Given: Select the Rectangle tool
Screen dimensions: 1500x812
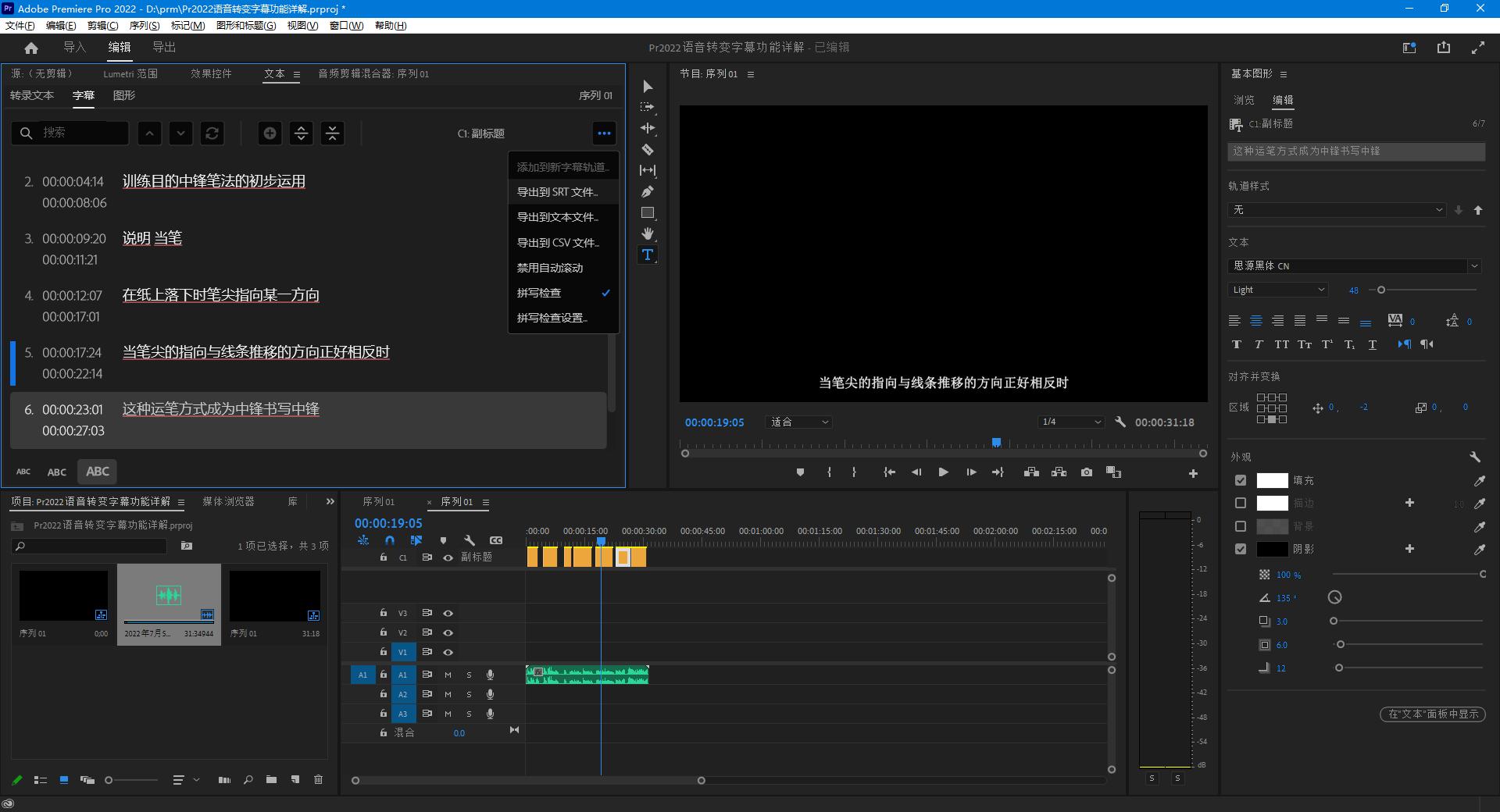Looking at the screenshot, I should click(647, 212).
